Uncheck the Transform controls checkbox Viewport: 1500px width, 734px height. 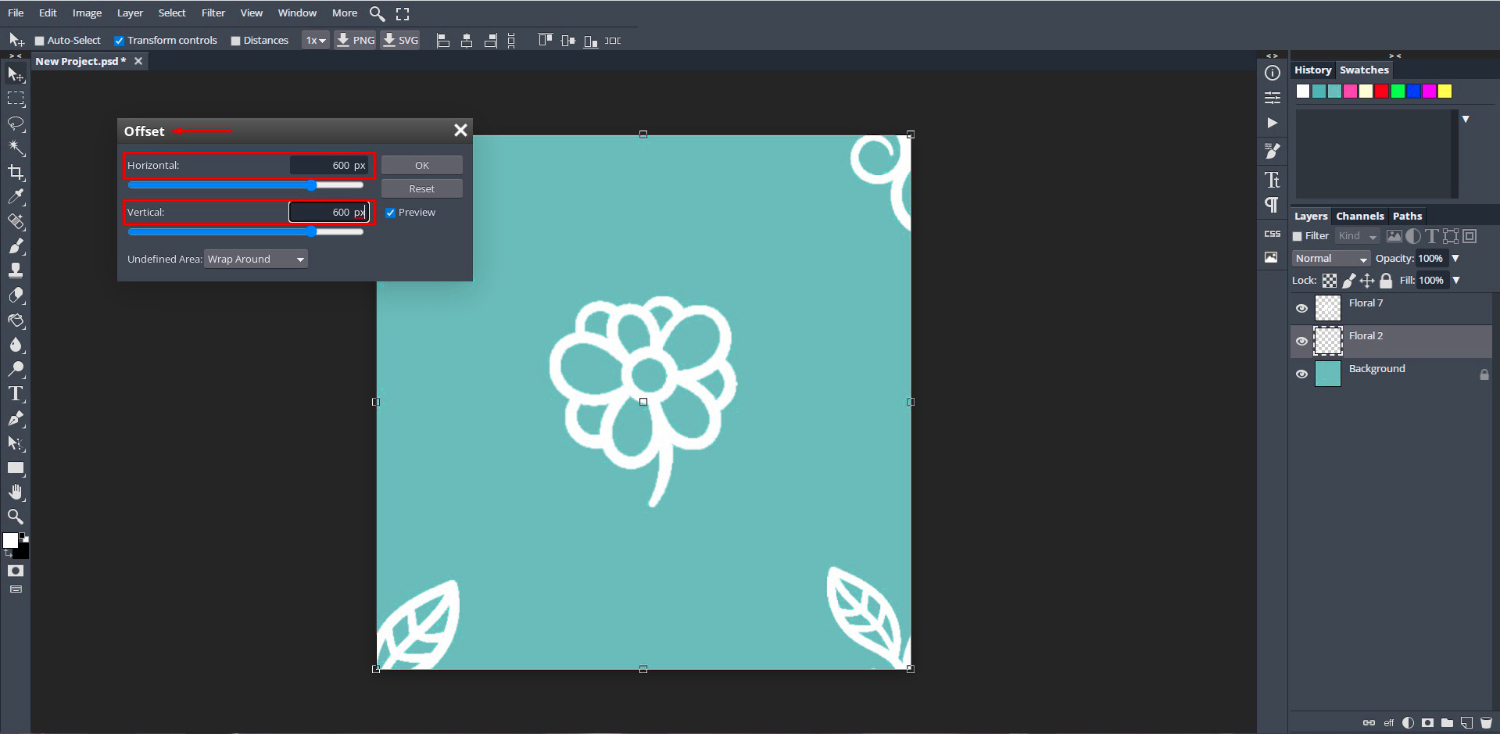(x=119, y=41)
